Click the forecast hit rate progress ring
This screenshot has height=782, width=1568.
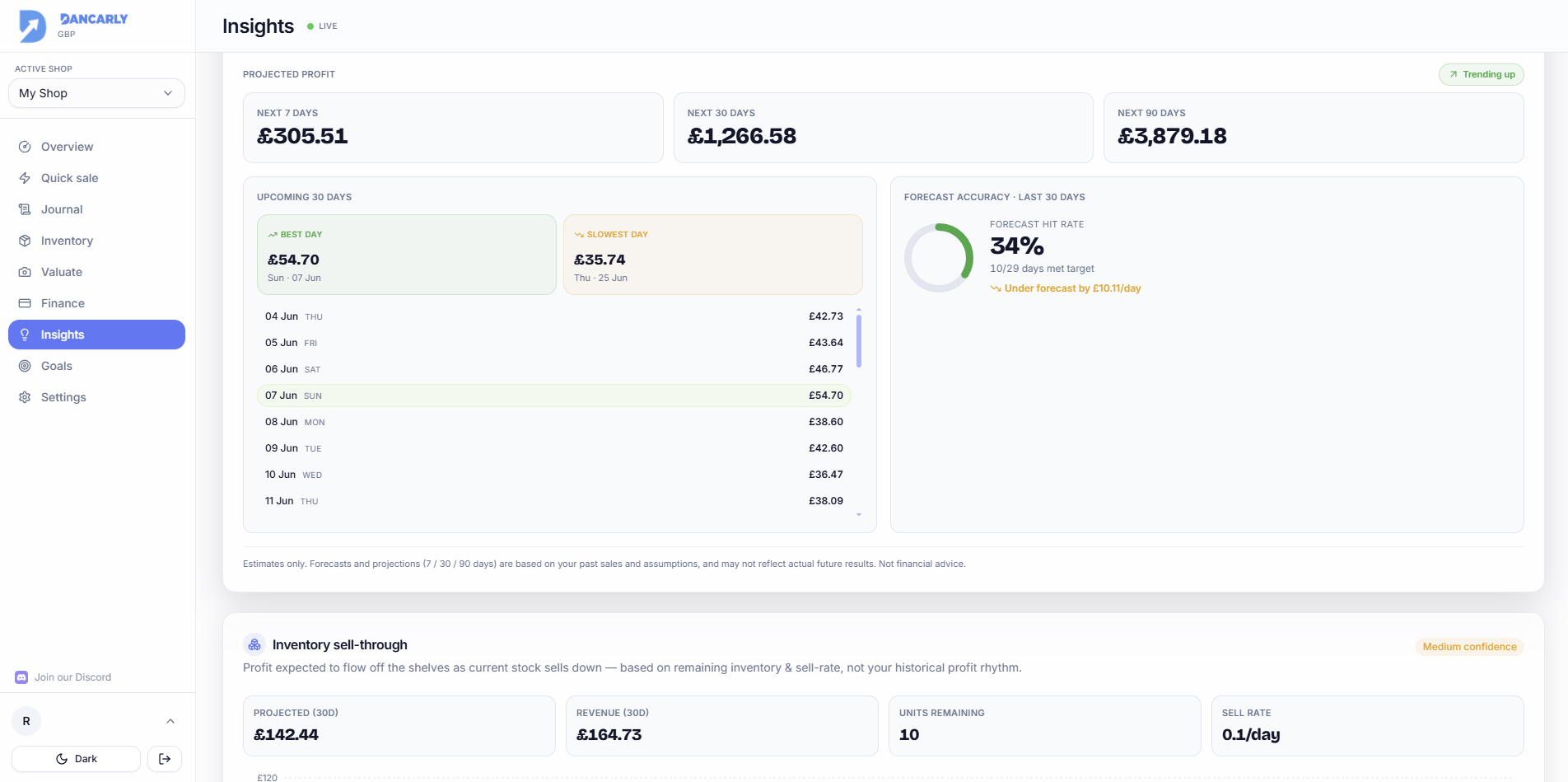pos(939,258)
